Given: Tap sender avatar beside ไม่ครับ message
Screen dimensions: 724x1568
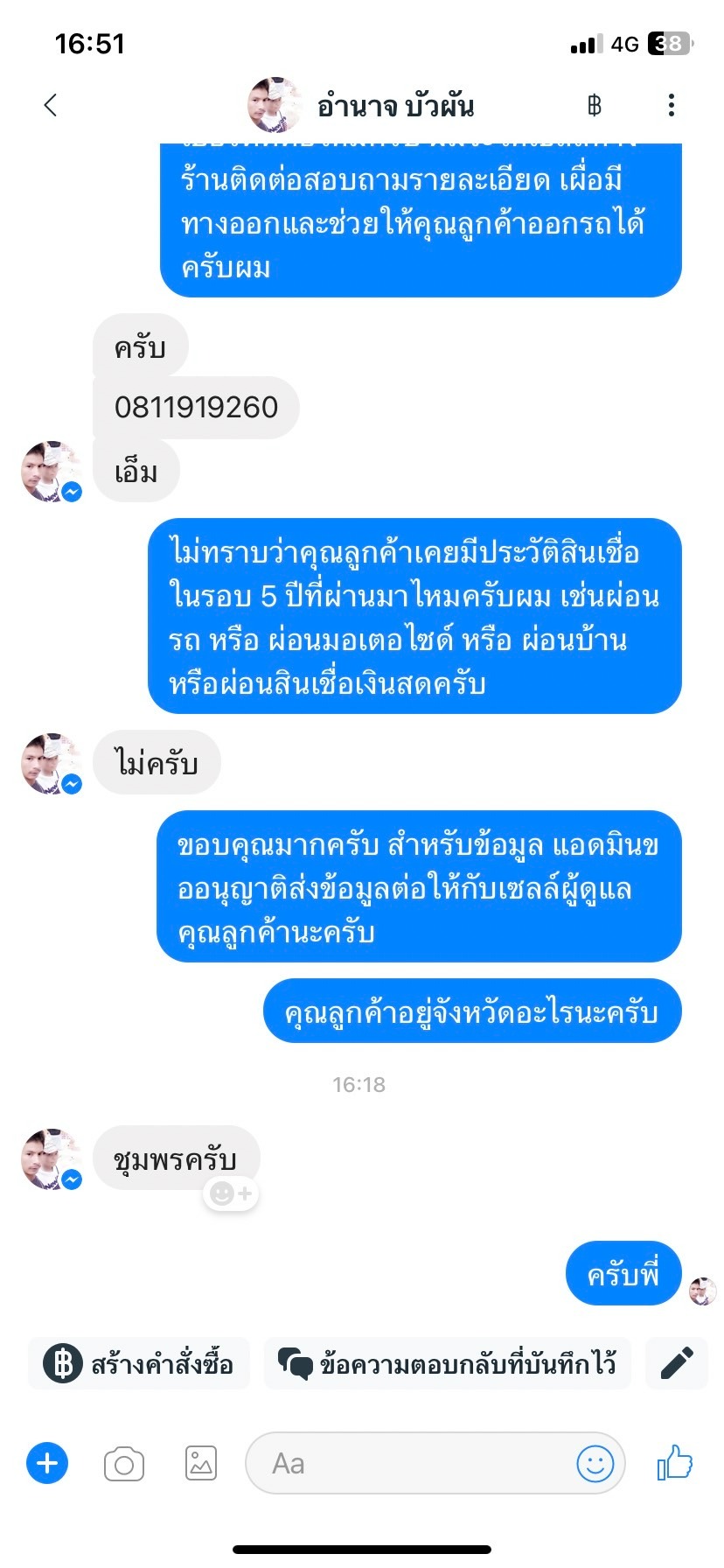Looking at the screenshot, I should tap(51, 763).
